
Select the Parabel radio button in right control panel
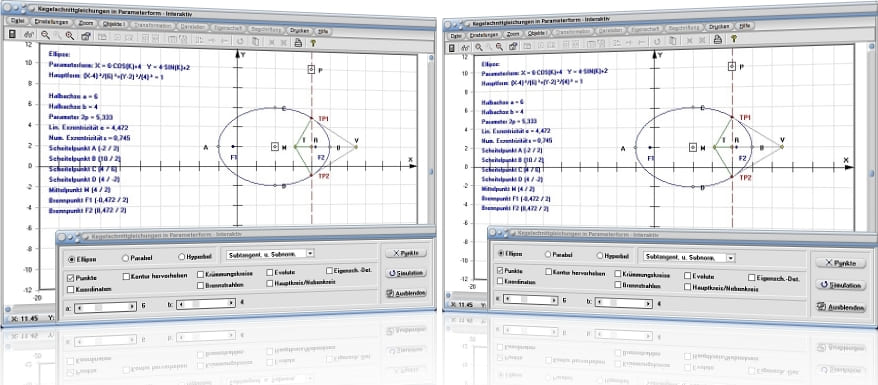(x=547, y=253)
